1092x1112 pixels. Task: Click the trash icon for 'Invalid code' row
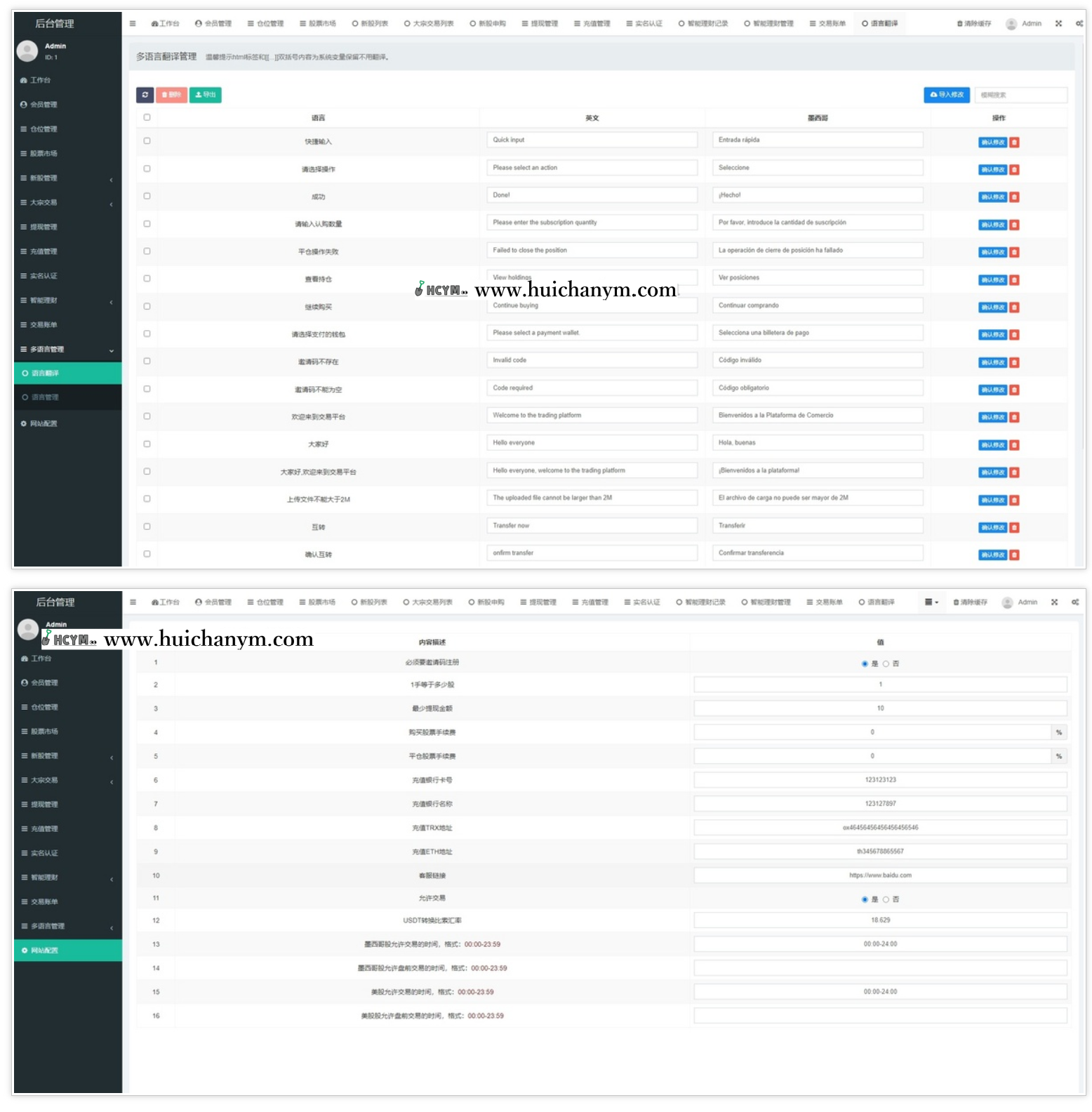1014,363
